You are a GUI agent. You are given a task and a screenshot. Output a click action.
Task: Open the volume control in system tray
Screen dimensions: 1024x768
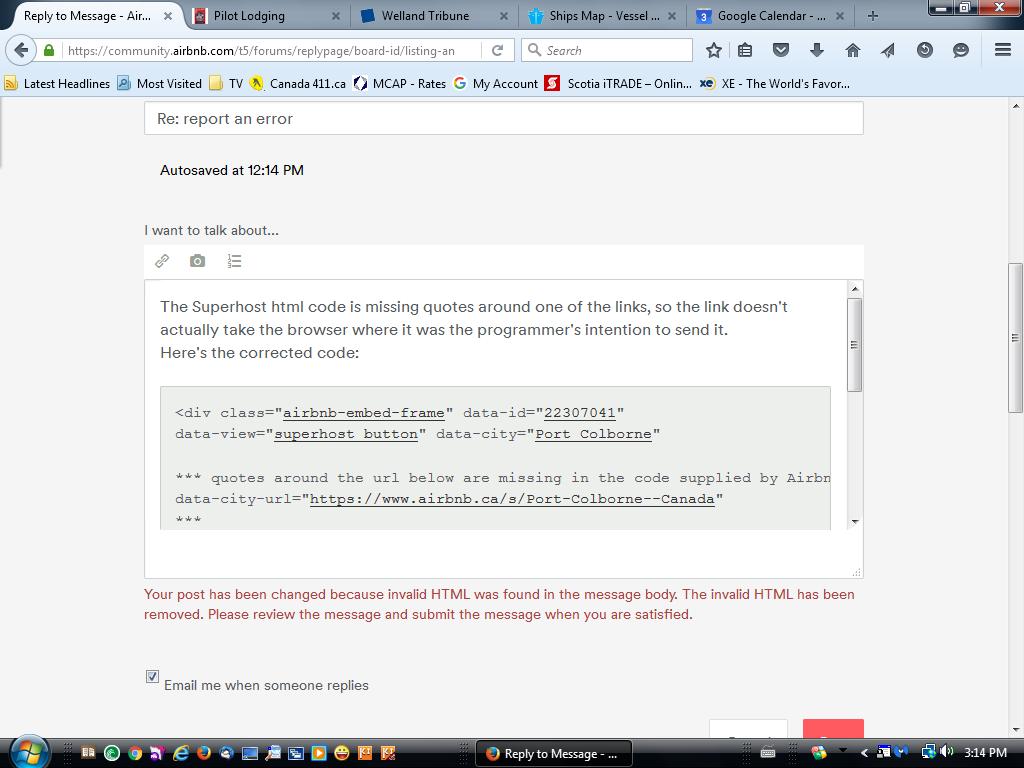pyautogui.click(x=944, y=752)
